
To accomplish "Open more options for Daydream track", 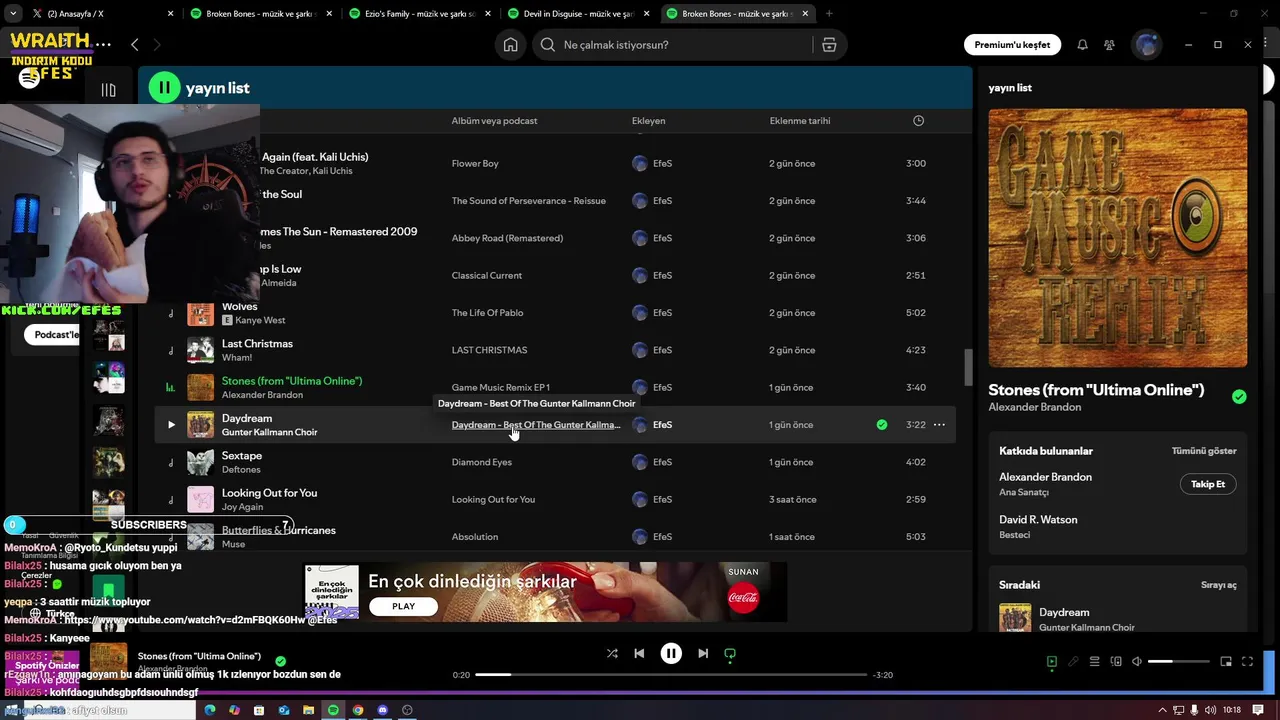I will click(939, 425).
